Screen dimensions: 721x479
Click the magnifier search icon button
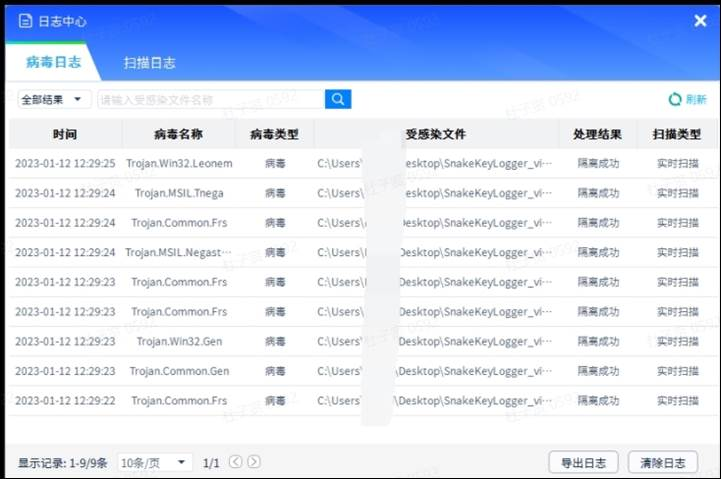(338, 99)
